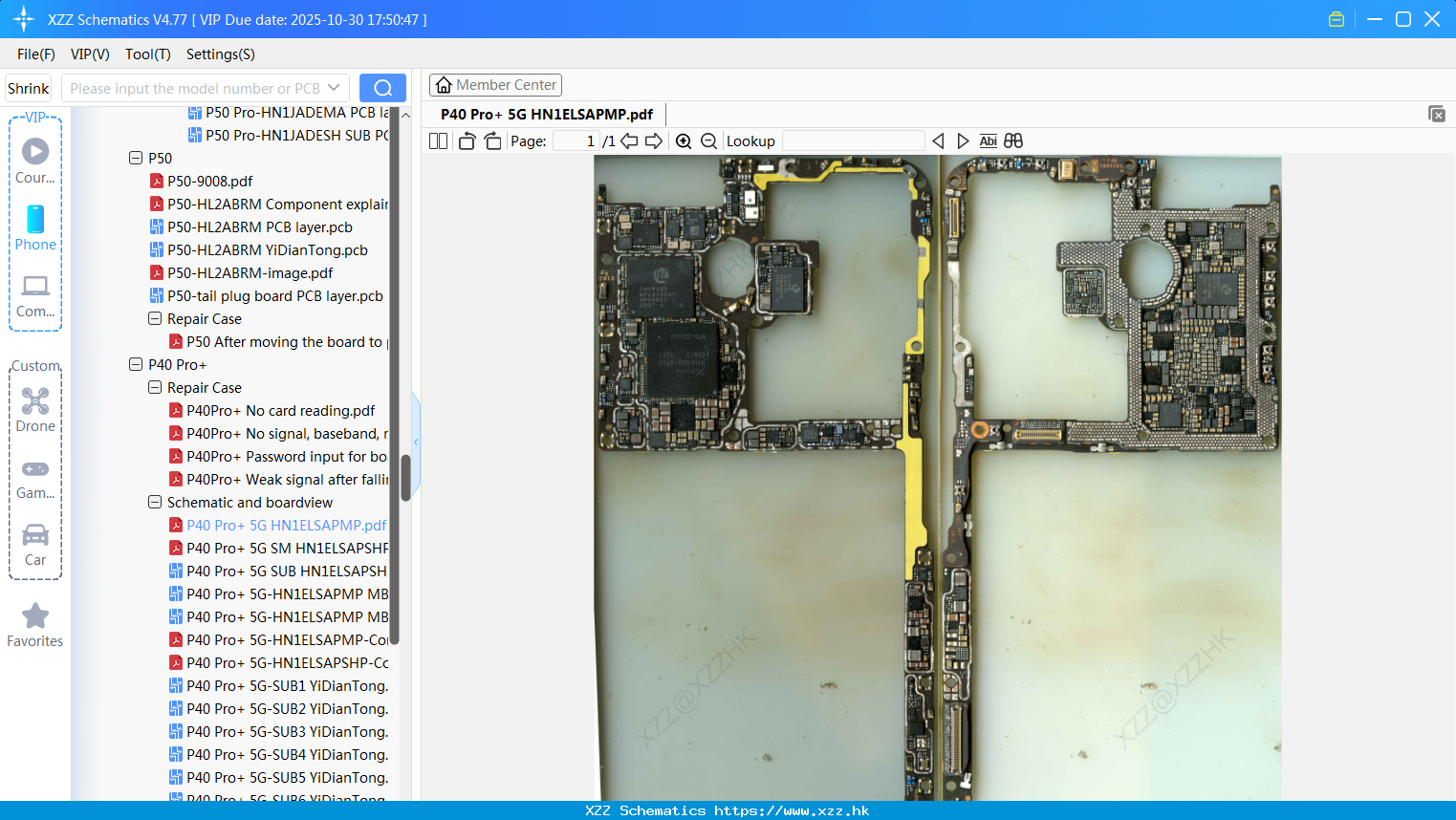1456x820 pixels.
Task: Click the binoculars search icon
Action: [1013, 140]
